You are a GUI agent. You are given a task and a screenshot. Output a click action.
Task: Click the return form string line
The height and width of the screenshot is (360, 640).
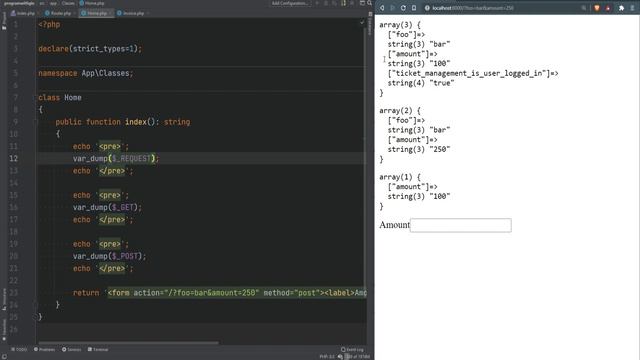tap(220, 293)
